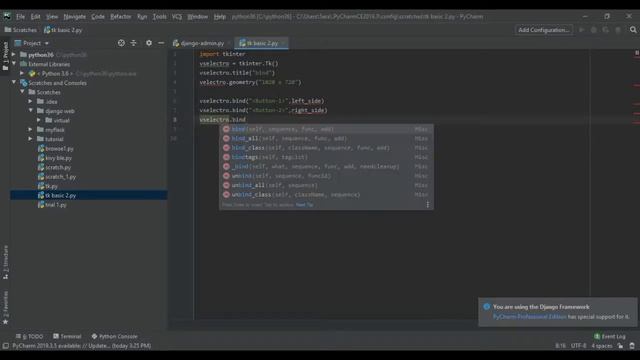
Task: Click the Python 3.6 interpreter icon
Action: pos(32,73)
